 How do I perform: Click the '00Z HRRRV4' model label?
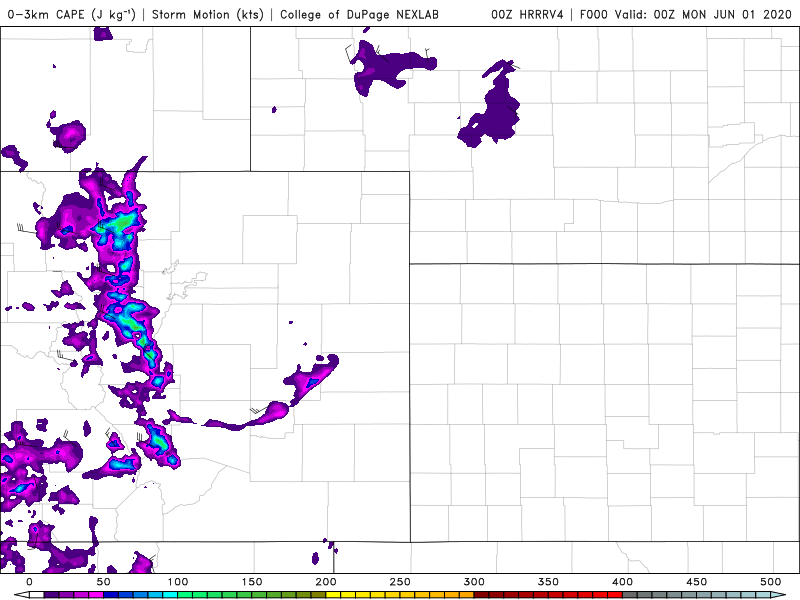tap(527, 14)
